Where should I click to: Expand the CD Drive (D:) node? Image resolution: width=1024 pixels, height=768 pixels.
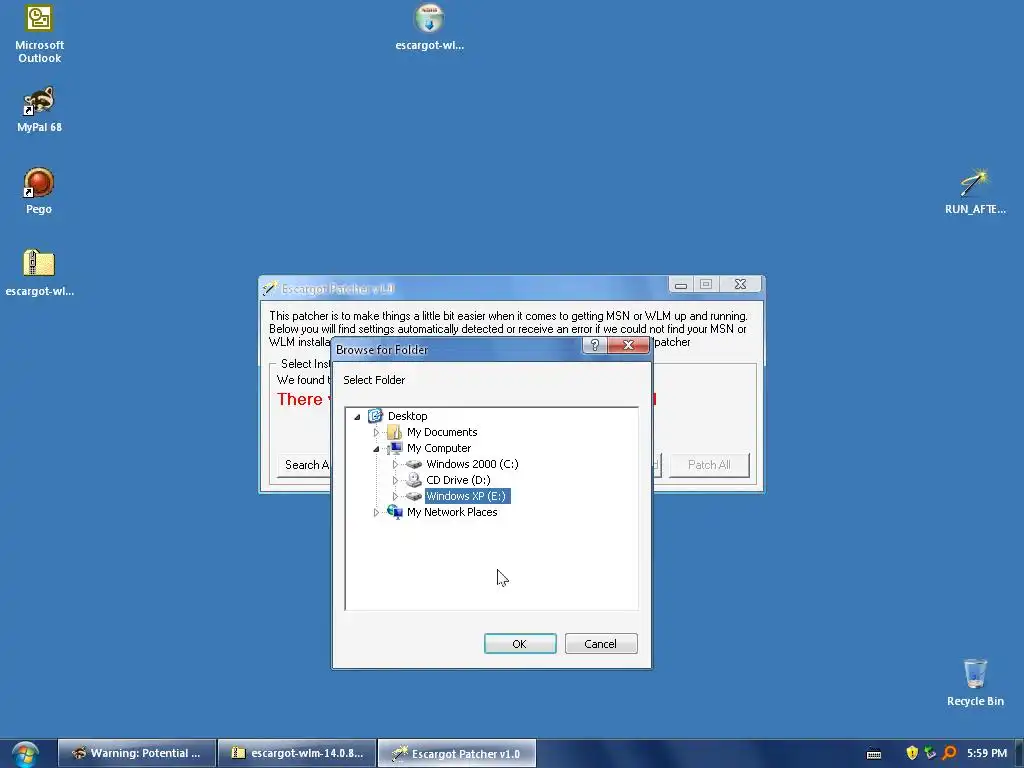coord(395,480)
